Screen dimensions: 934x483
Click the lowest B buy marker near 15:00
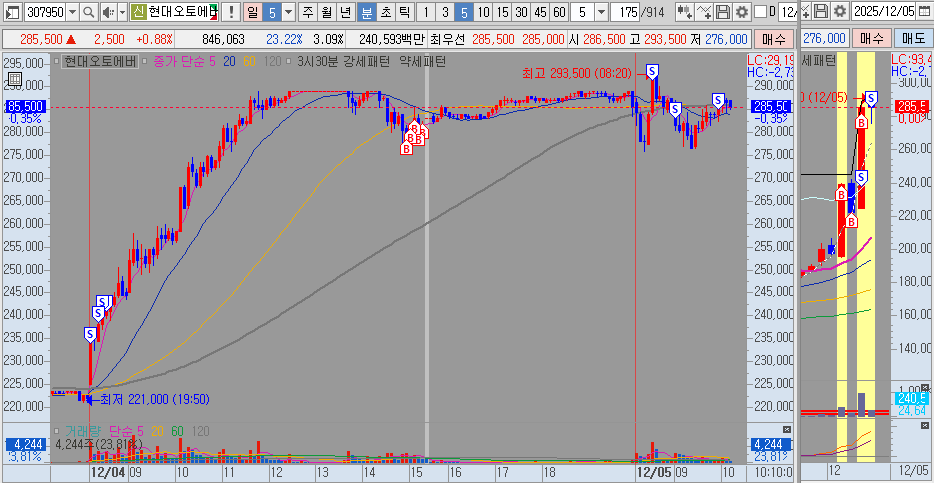tap(406, 149)
